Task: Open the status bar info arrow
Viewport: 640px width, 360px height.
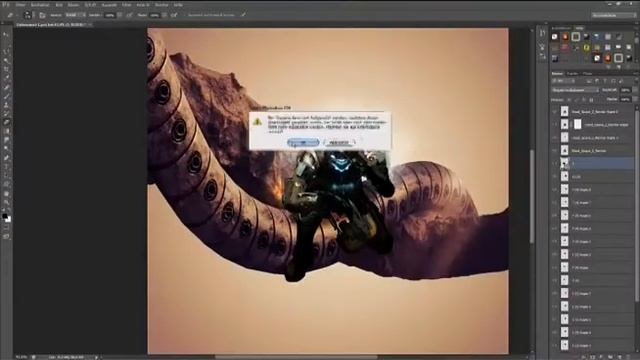Action: point(97,357)
